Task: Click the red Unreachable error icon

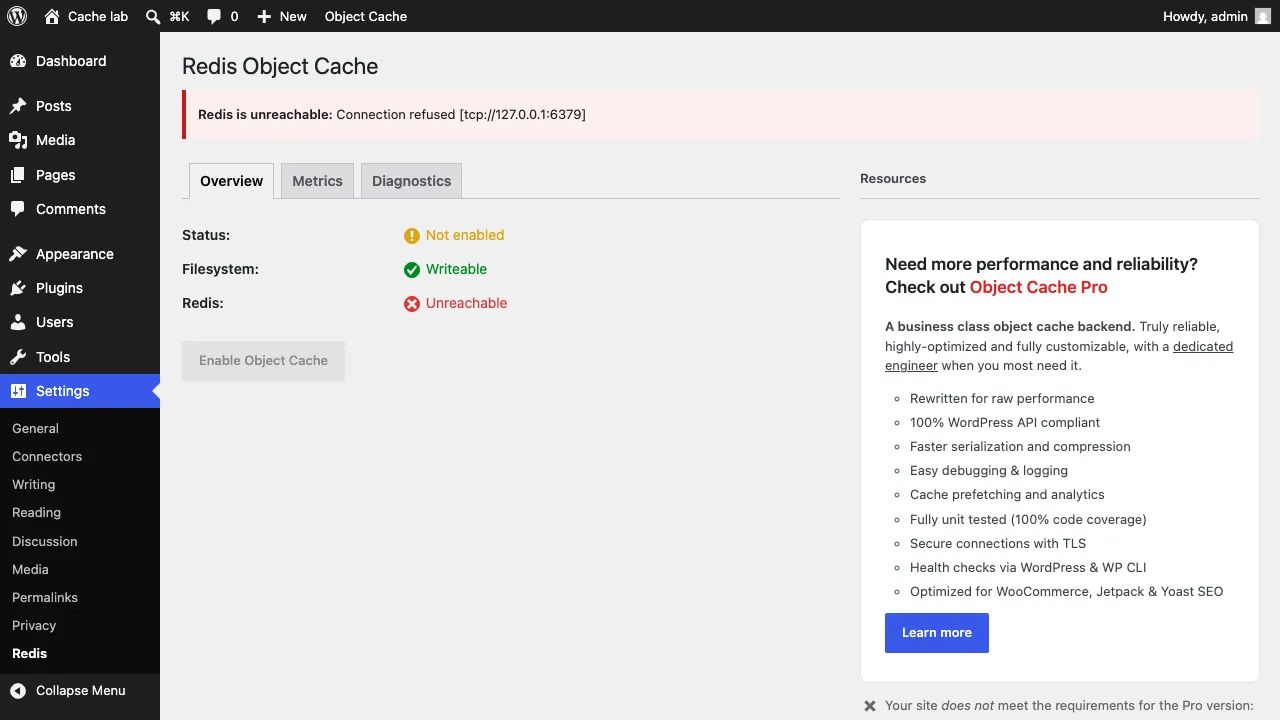Action: tap(412, 304)
